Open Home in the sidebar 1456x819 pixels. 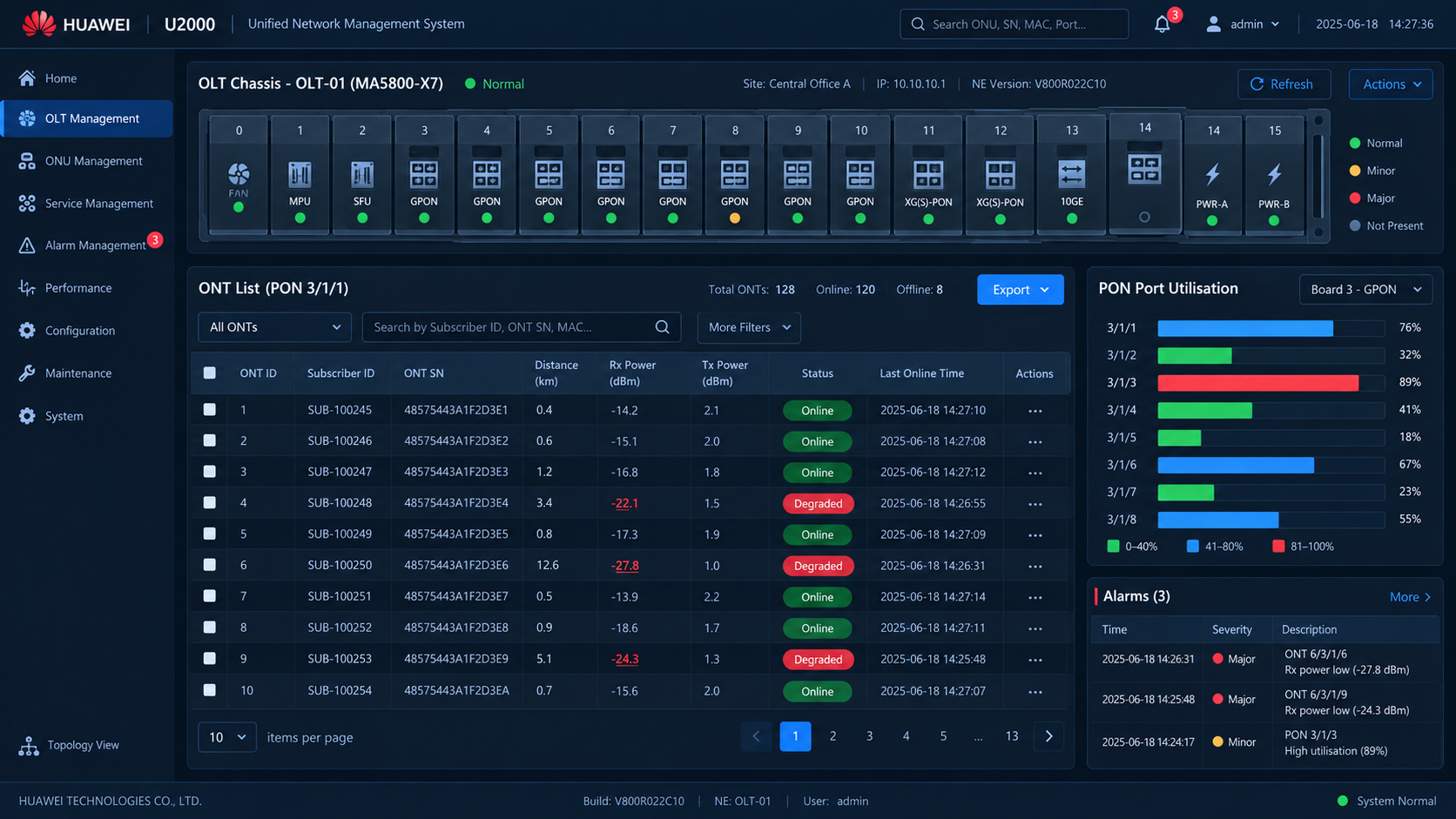coord(87,78)
